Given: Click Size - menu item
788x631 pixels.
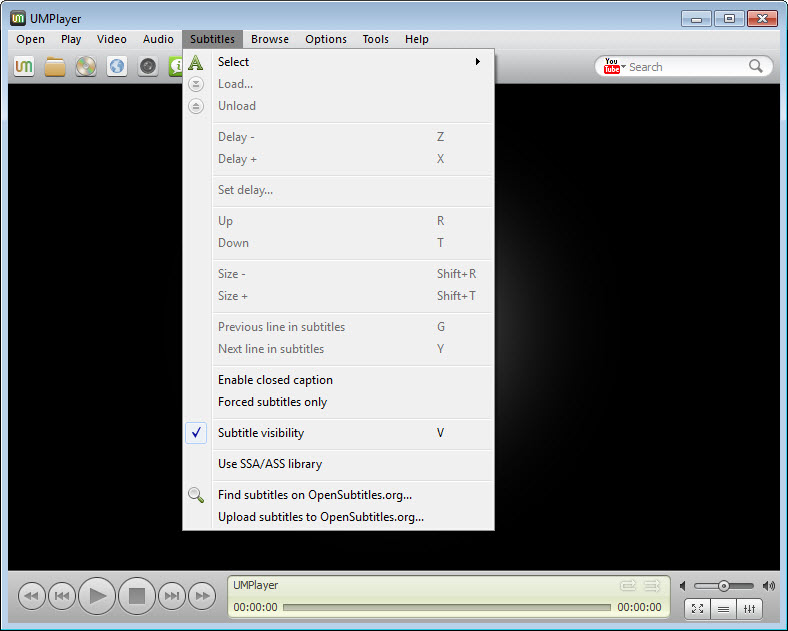Looking at the screenshot, I should pos(338,274).
